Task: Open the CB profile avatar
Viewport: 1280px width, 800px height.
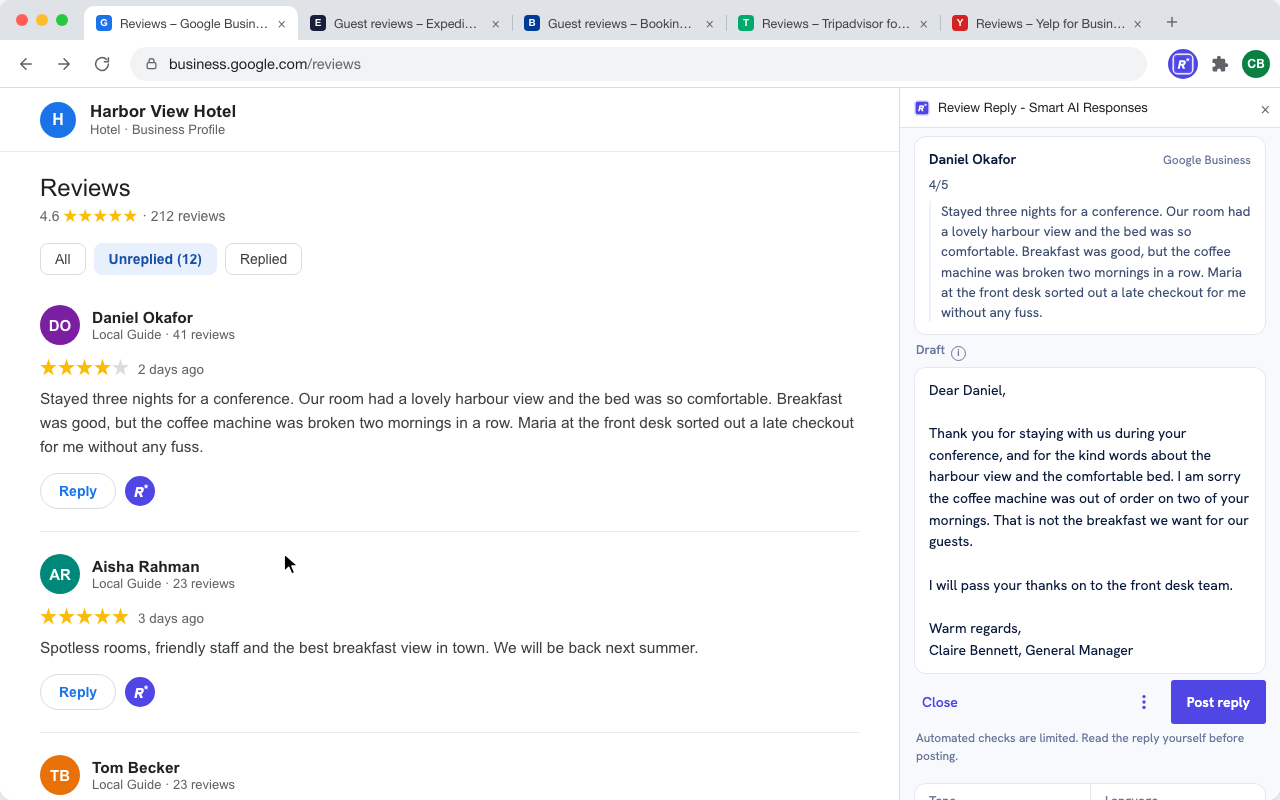Action: tap(1256, 64)
